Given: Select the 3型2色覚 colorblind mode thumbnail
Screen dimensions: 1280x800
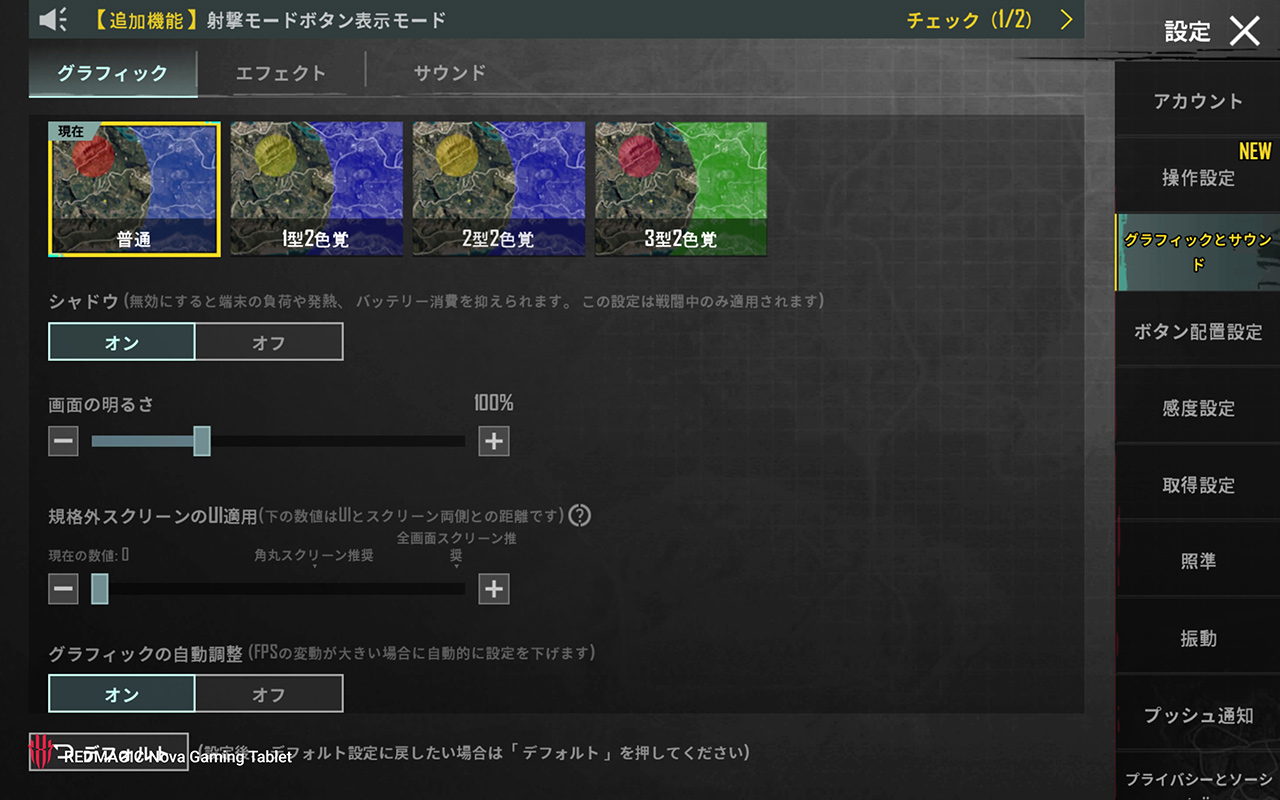Looking at the screenshot, I should click(x=681, y=188).
